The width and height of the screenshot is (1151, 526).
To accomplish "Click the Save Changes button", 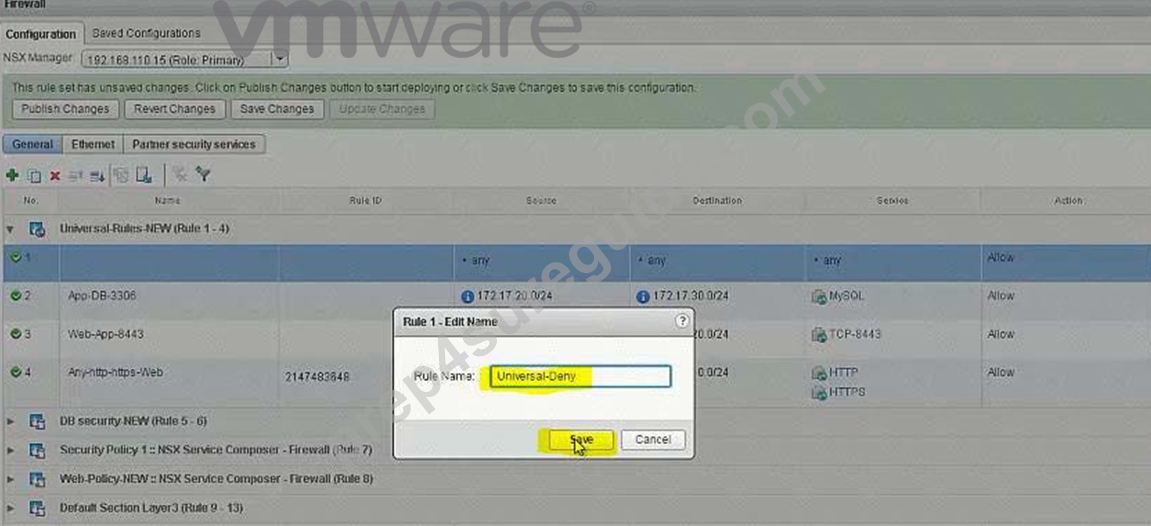I will point(277,109).
